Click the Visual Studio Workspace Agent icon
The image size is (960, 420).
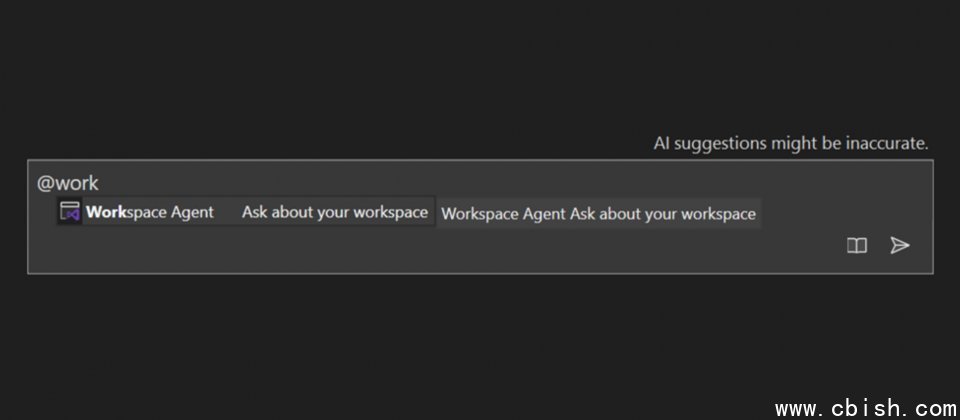click(x=70, y=212)
